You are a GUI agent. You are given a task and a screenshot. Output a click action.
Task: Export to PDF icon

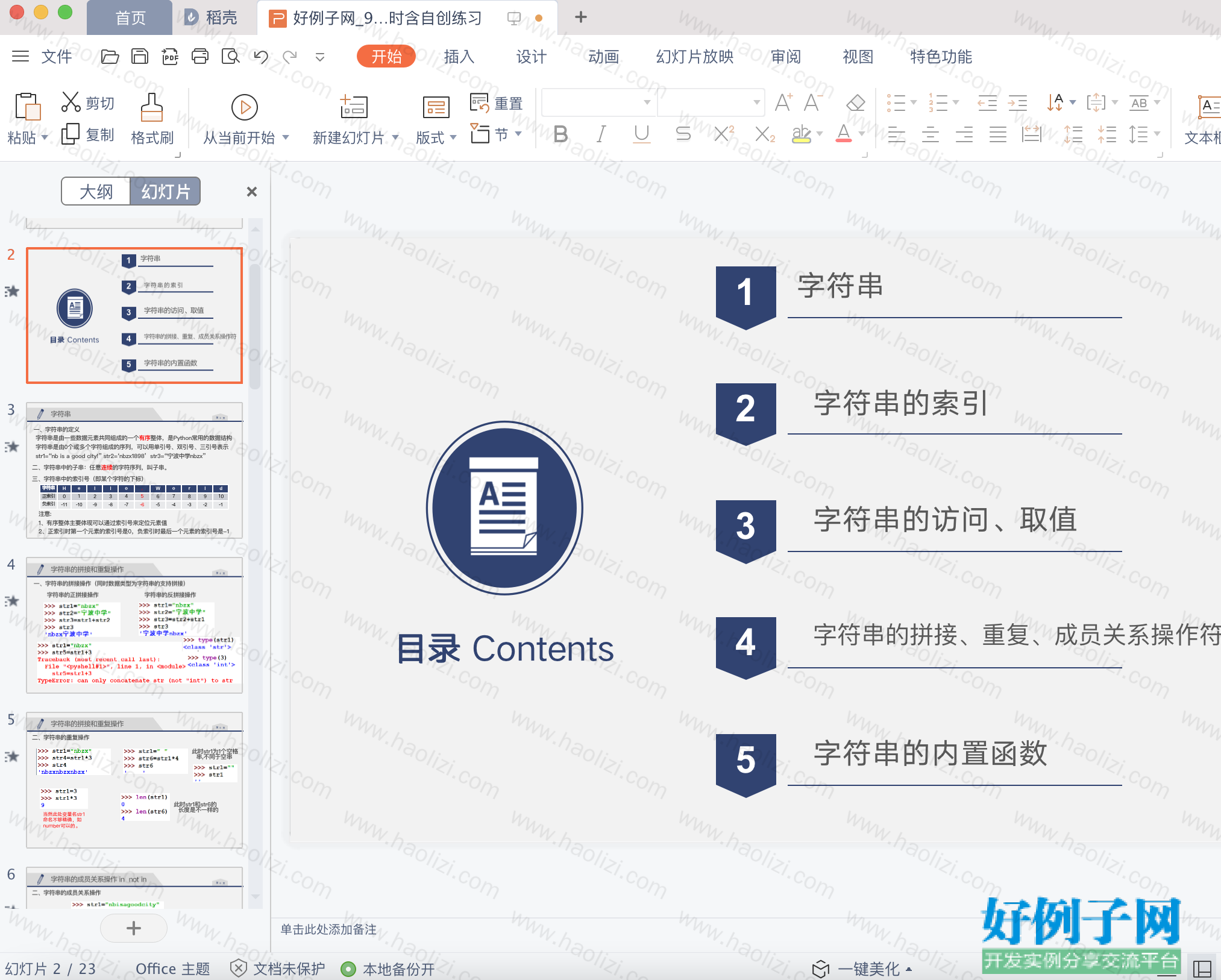coord(171,57)
